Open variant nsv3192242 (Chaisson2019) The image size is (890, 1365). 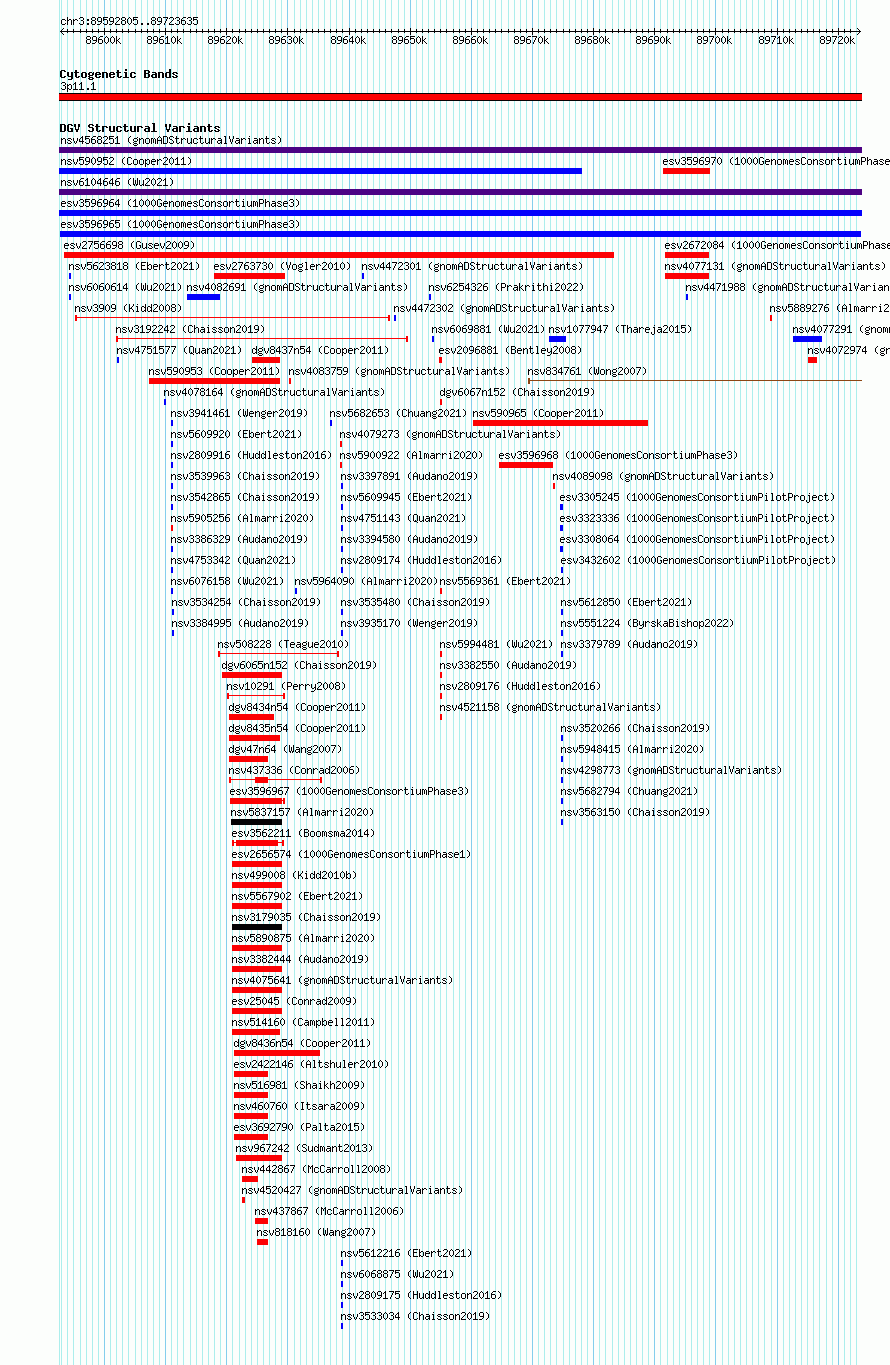[190, 329]
